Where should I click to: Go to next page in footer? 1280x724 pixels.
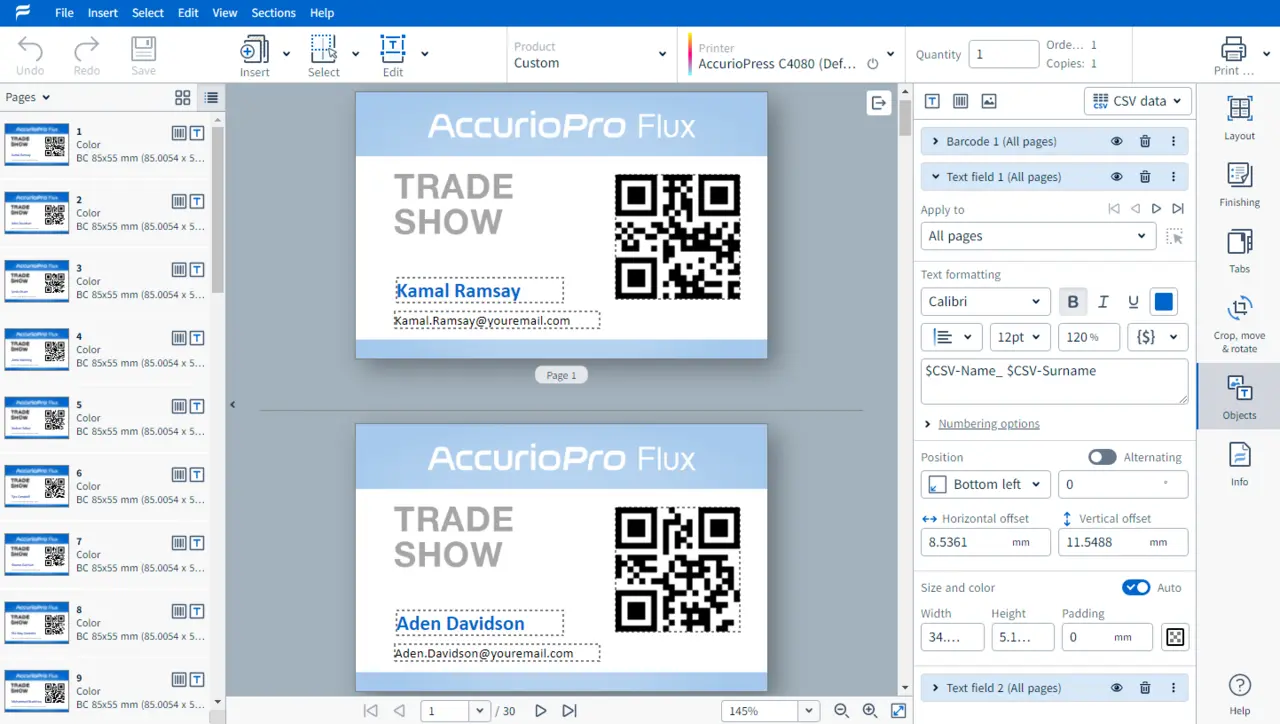540,711
